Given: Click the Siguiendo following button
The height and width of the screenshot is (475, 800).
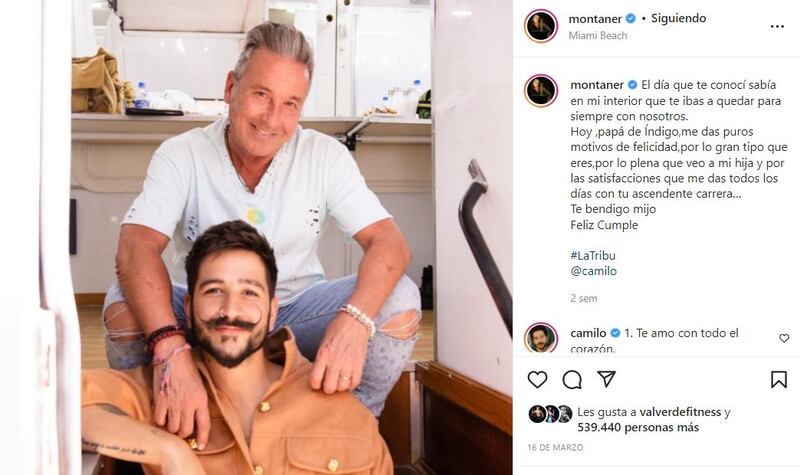Looking at the screenshot, I should (678, 18).
